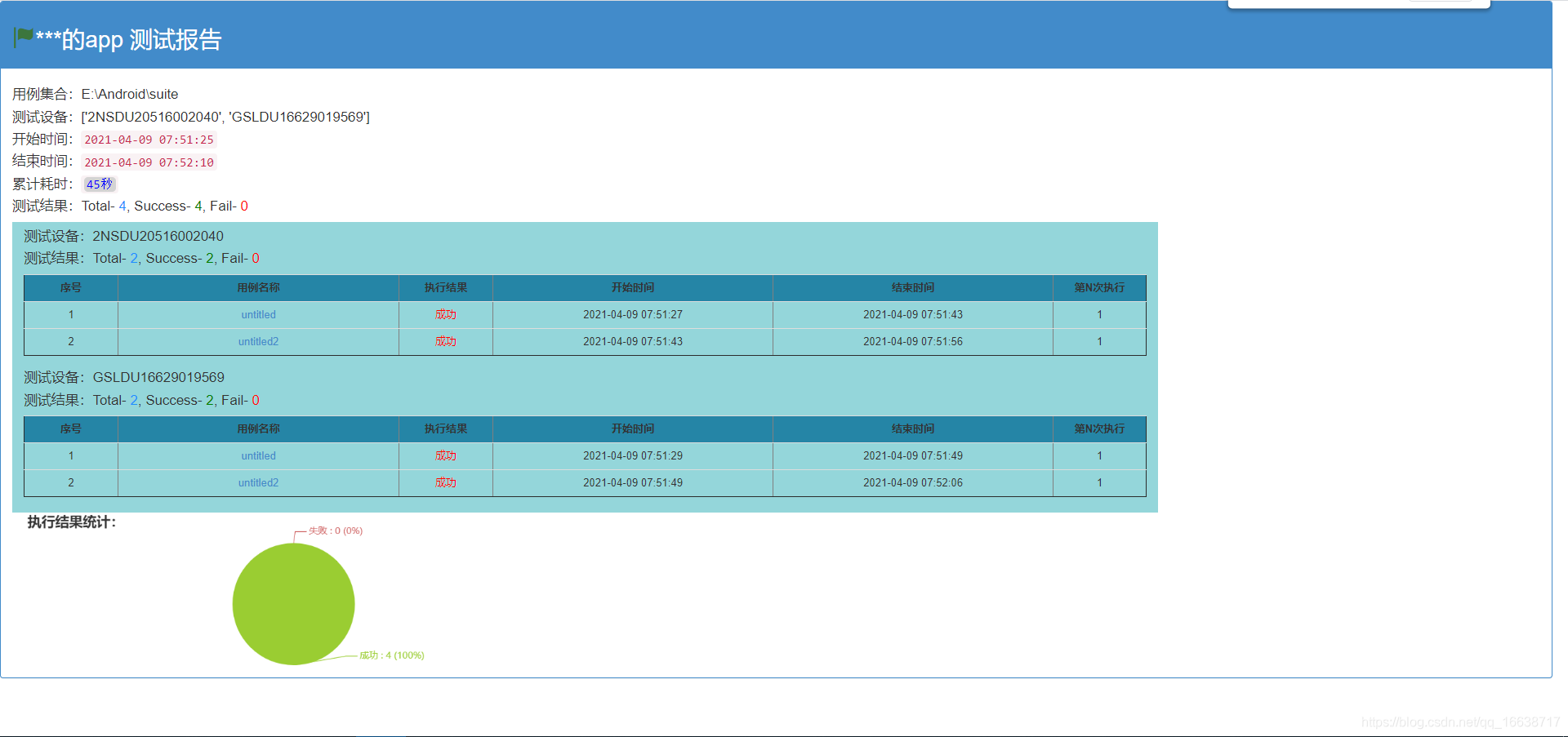The image size is (1568, 737).
Task: Click end time cell 2021-04-09 07:51:56
Action: tap(913, 342)
